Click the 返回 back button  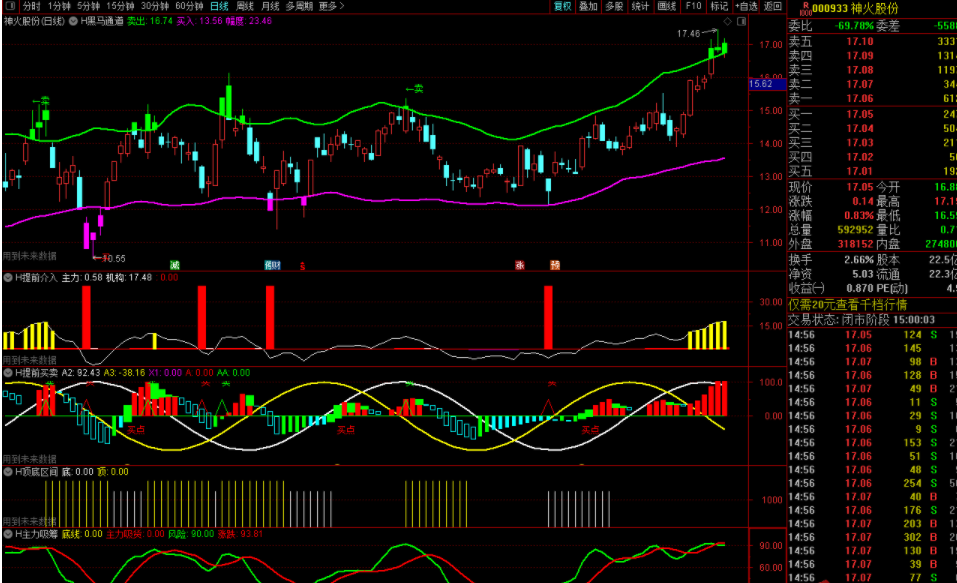point(773,6)
